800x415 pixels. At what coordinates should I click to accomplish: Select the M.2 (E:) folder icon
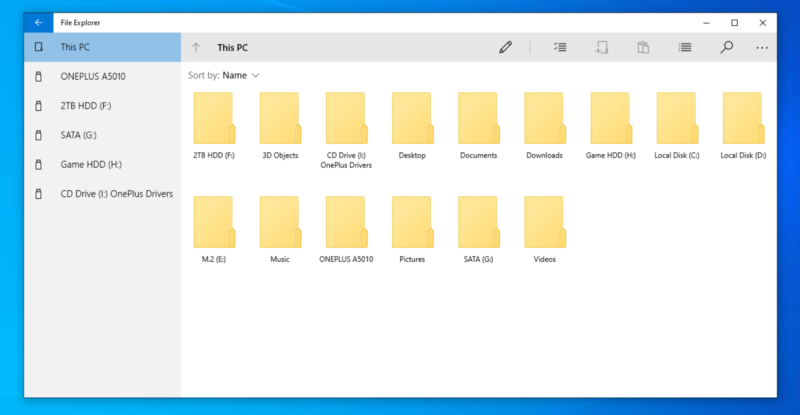pyautogui.click(x=214, y=223)
